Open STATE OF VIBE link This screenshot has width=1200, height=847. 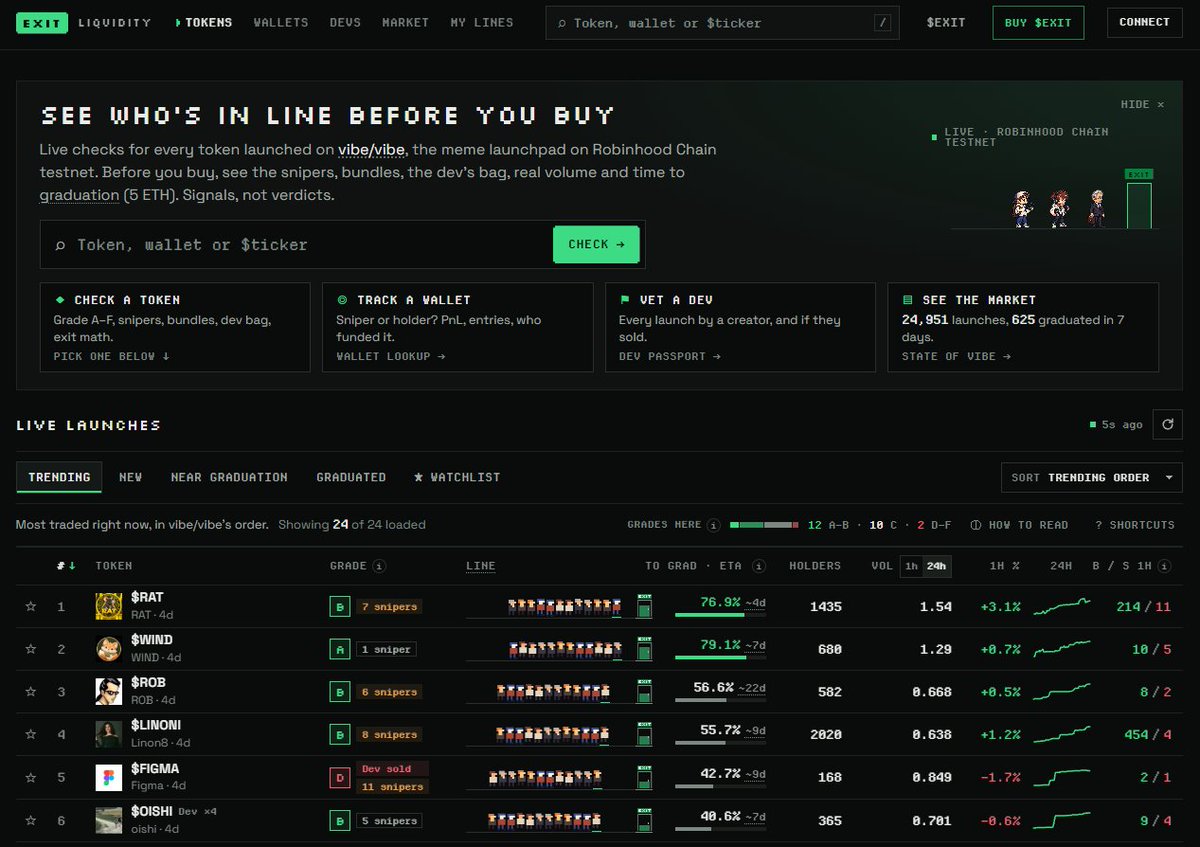[x=956, y=356]
